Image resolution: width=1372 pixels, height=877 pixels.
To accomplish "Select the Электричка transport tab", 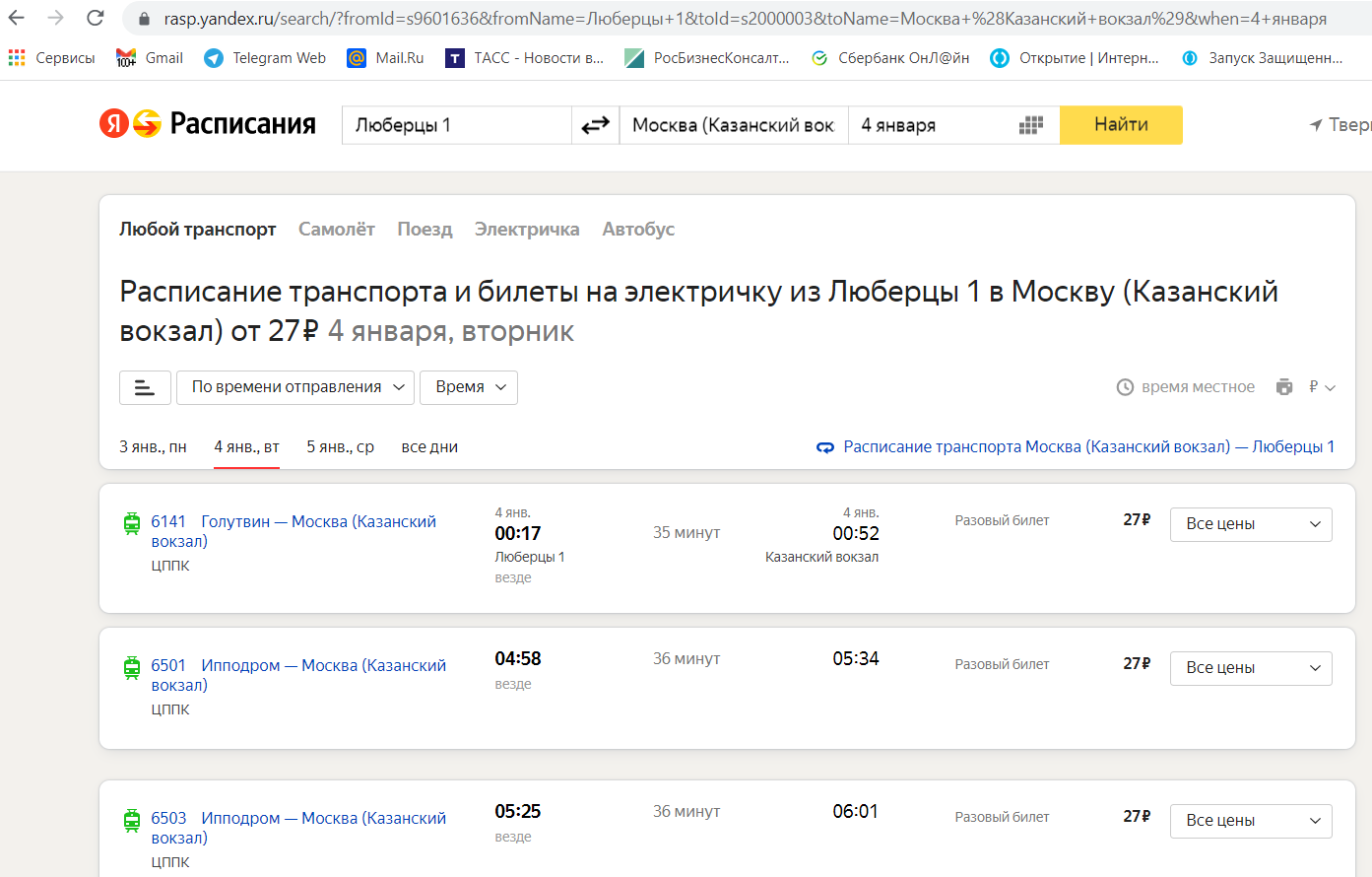I will tap(527, 230).
